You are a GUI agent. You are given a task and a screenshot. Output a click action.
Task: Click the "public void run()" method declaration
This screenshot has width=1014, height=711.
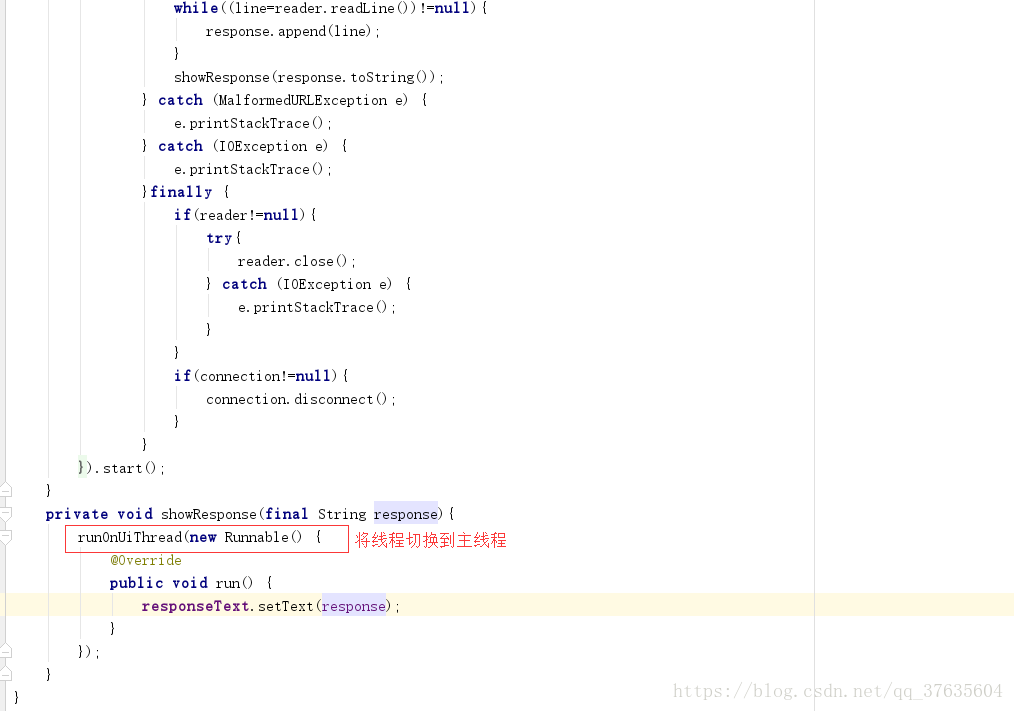(181, 583)
